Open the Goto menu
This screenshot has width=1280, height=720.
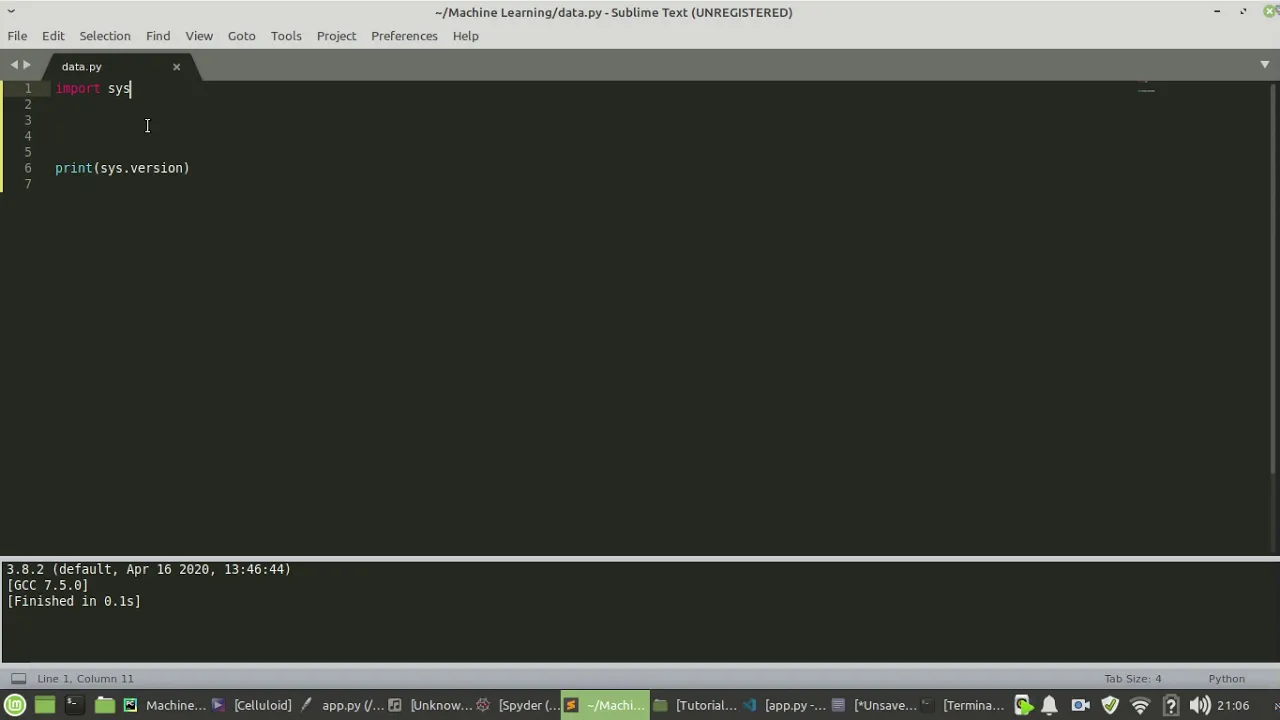coord(241,36)
